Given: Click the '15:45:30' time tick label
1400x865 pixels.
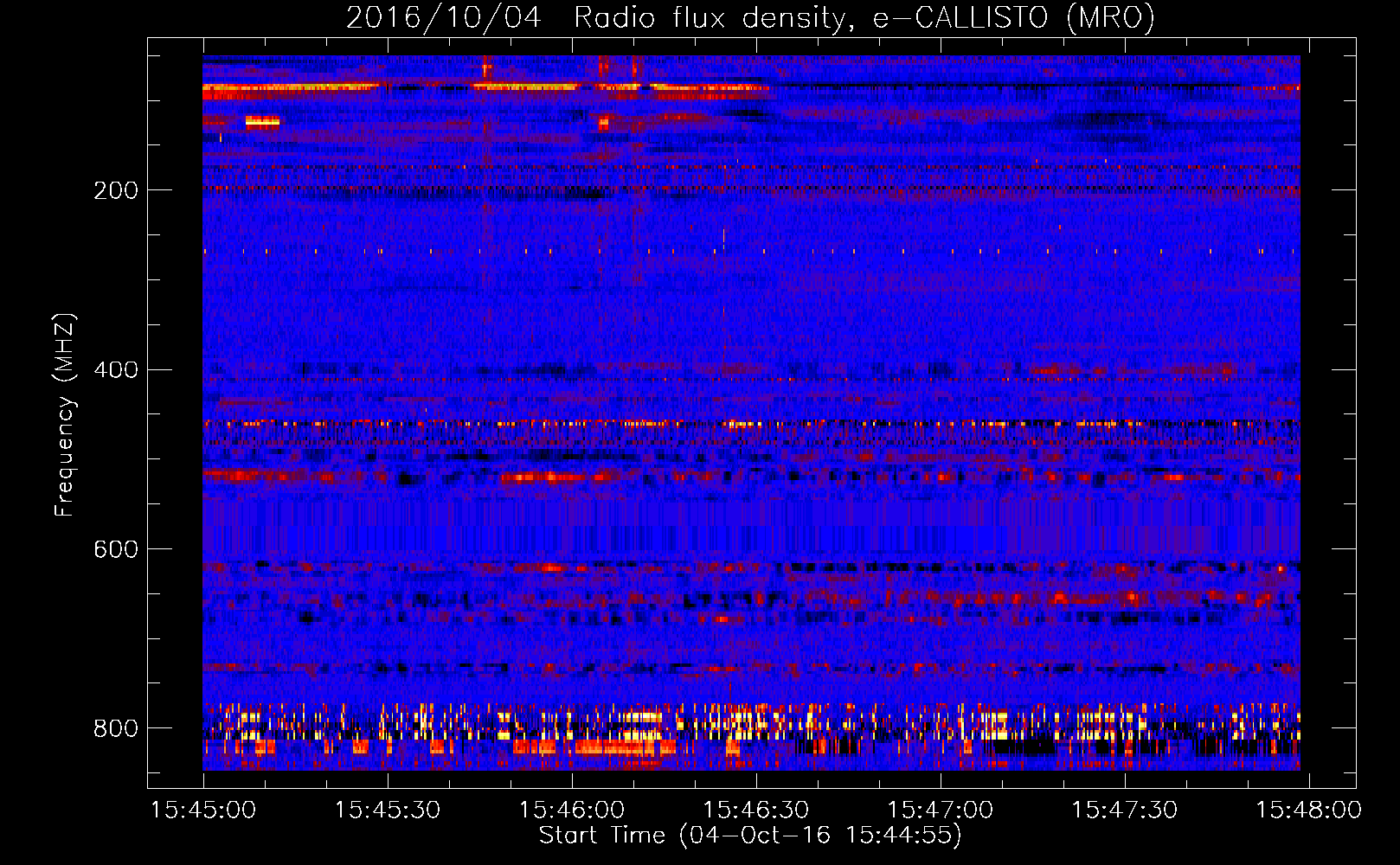Looking at the screenshot, I should coord(388,811).
